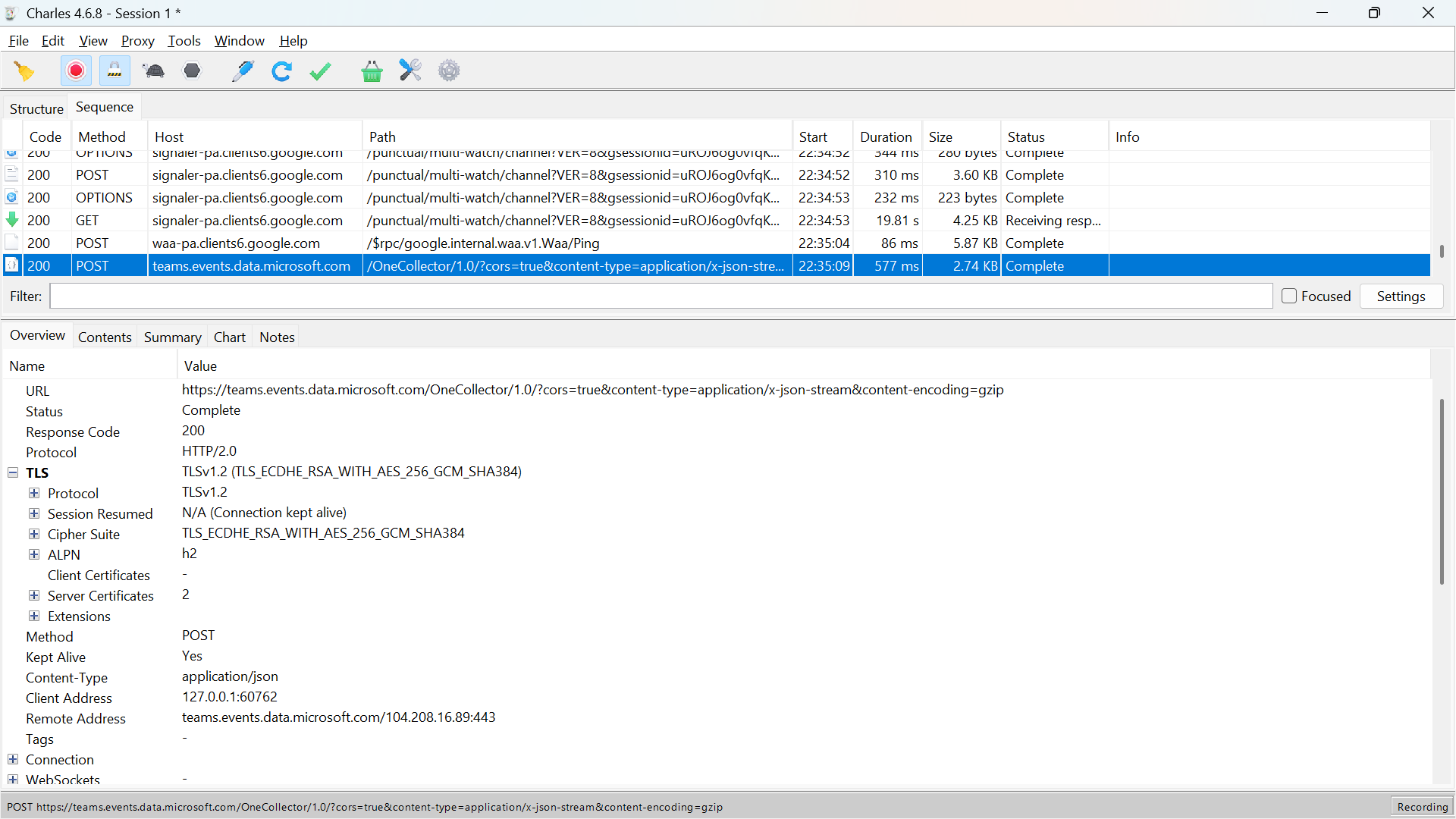Toggle the red Recording button

click(x=76, y=71)
